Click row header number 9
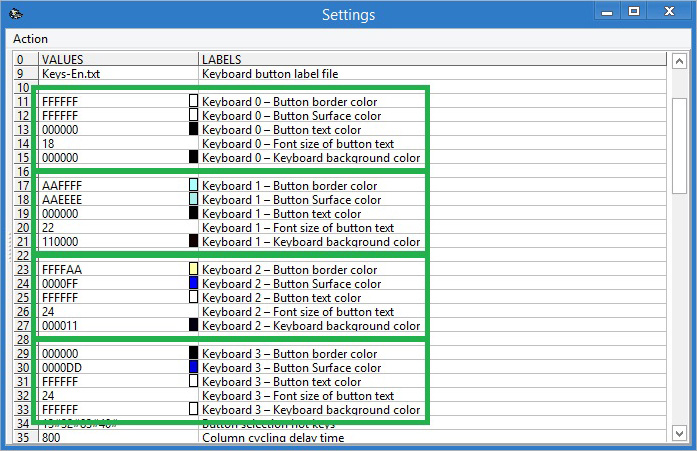This screenshot has height=451, width=697. tap(26, 74)
